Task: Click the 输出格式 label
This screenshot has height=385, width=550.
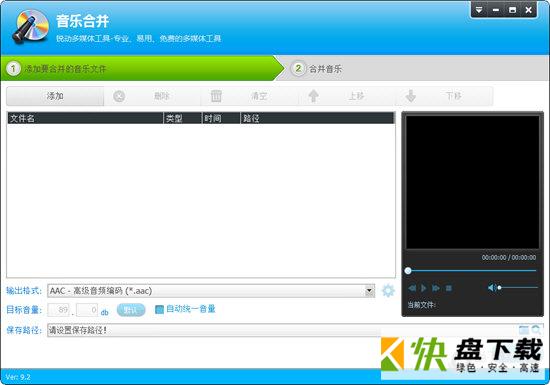Action: (x=24, y=291)
